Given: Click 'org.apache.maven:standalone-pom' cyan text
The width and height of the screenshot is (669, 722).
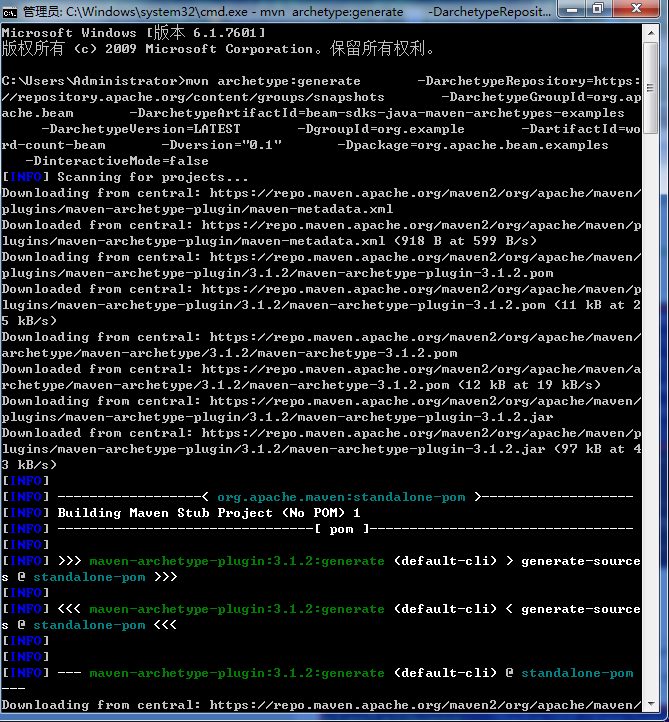Looking at the screenshot, I should [x=341, y=497].
